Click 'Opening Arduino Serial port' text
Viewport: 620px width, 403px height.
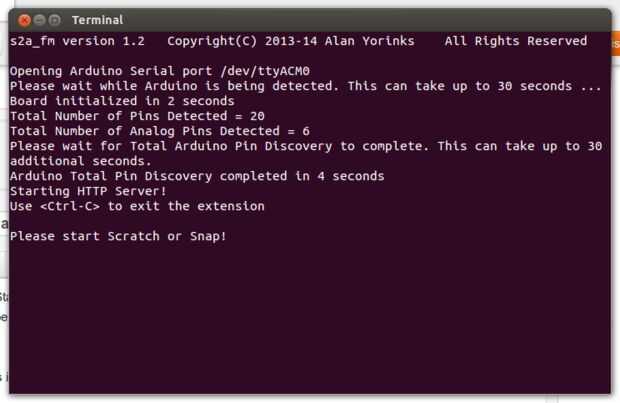point(110,73)
